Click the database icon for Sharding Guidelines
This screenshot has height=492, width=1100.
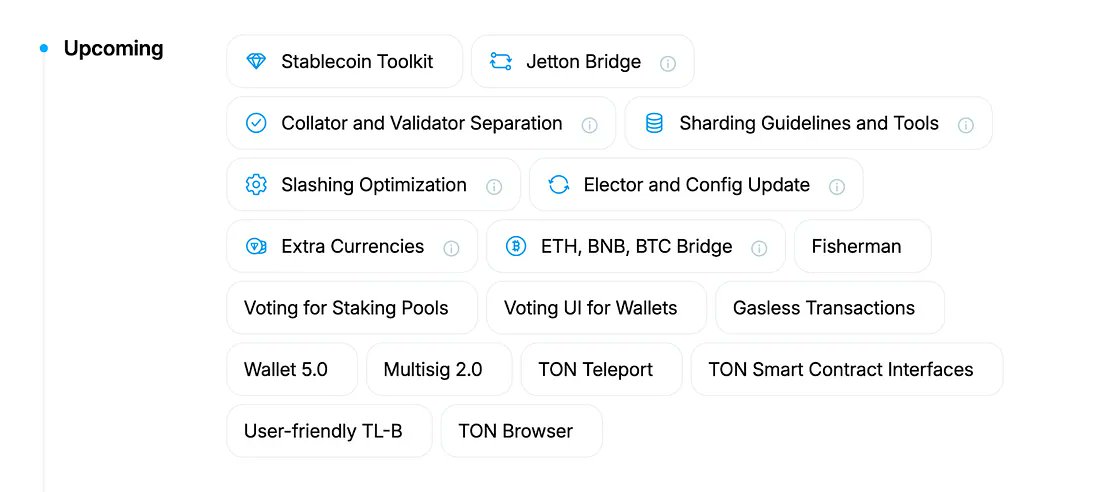coord(654,123)
